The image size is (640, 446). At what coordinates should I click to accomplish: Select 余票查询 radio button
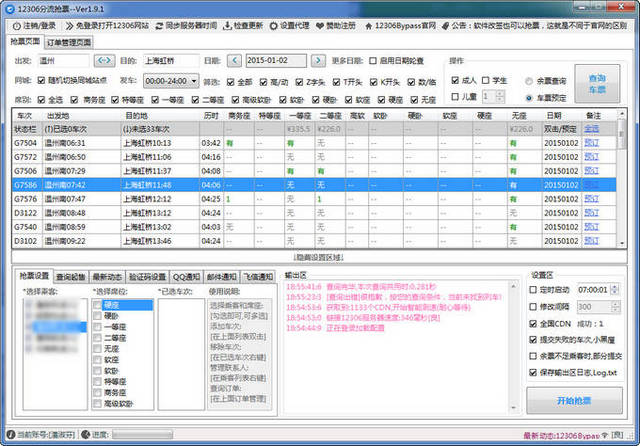529,81
